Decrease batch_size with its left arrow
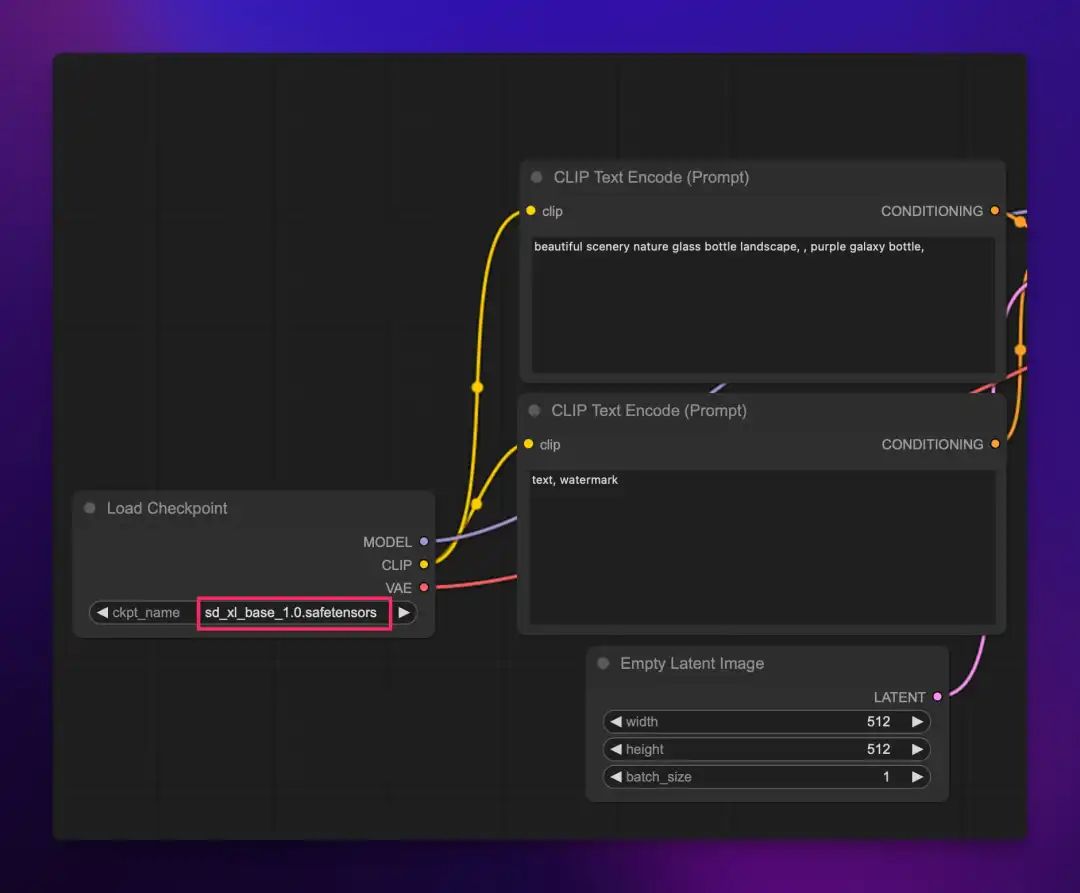Screen dimensions: 1080x893 pyautogui.click(x=616, y=777)
